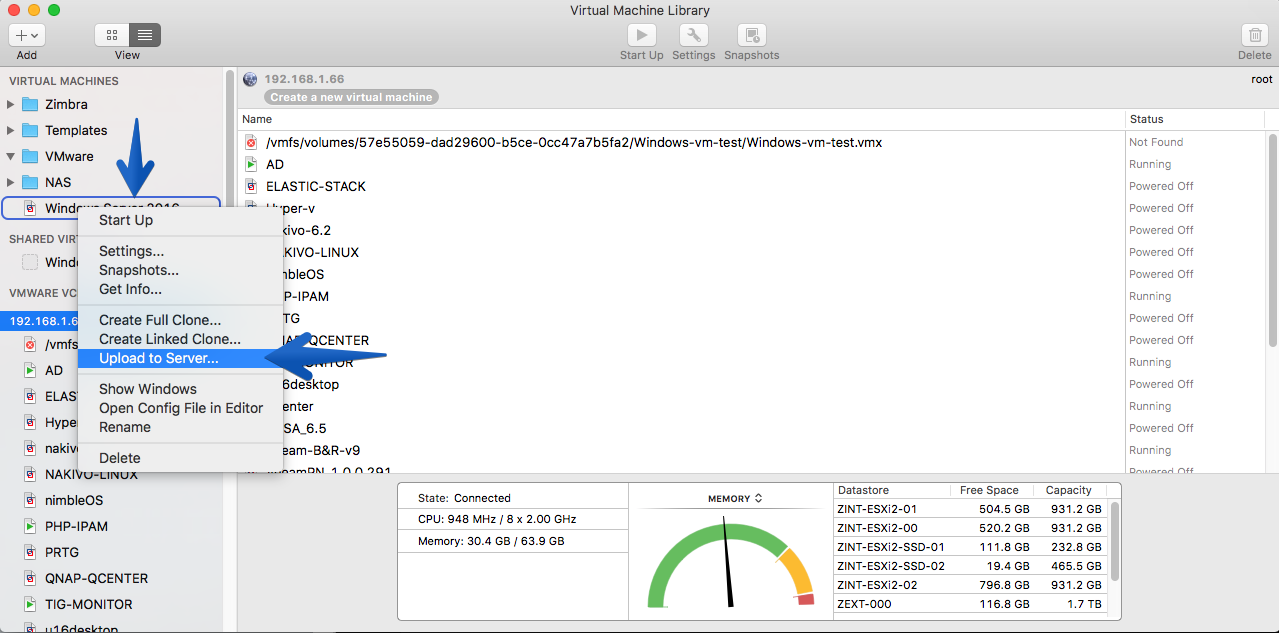Select the Templates folder icon
This screenshot has width=1279, height=633.
(x=30, y=130)
